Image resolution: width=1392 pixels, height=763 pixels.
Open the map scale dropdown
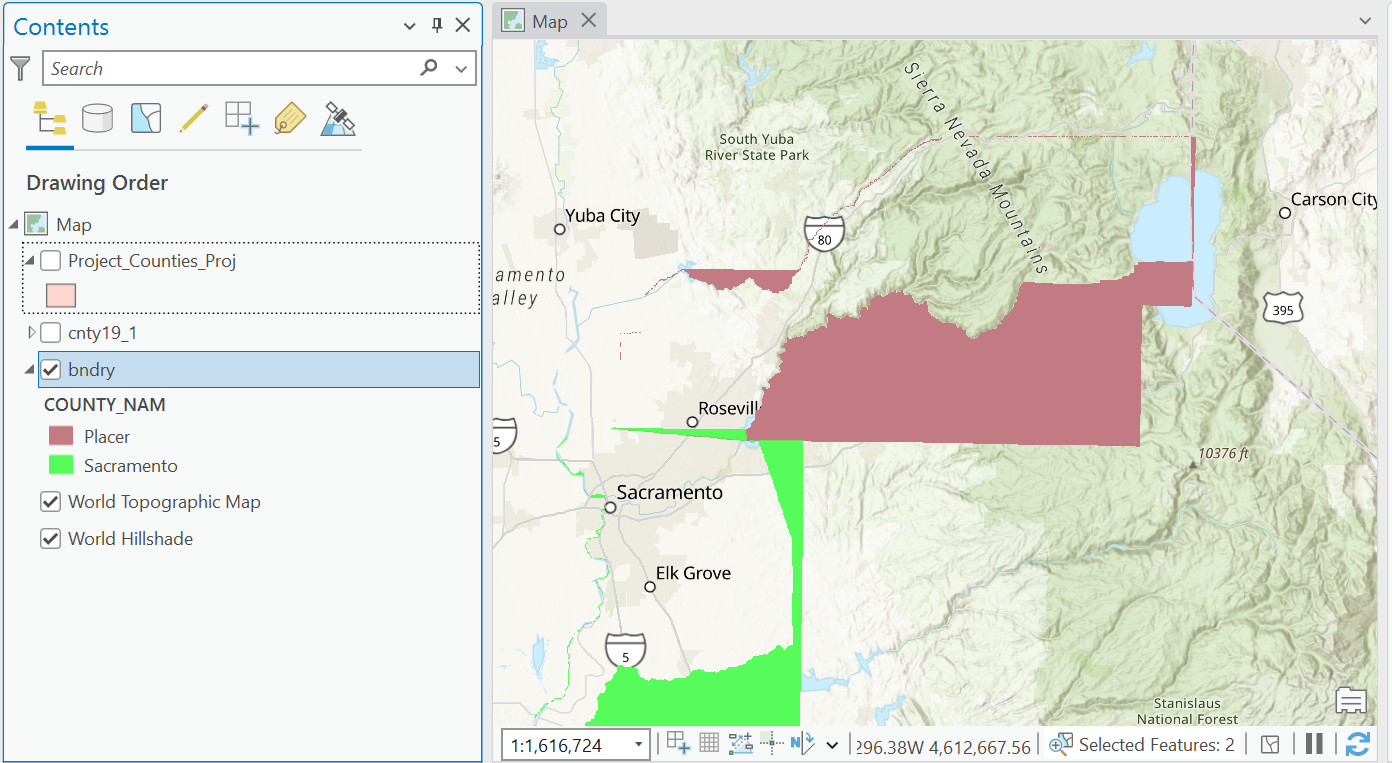tap(637, 744)
